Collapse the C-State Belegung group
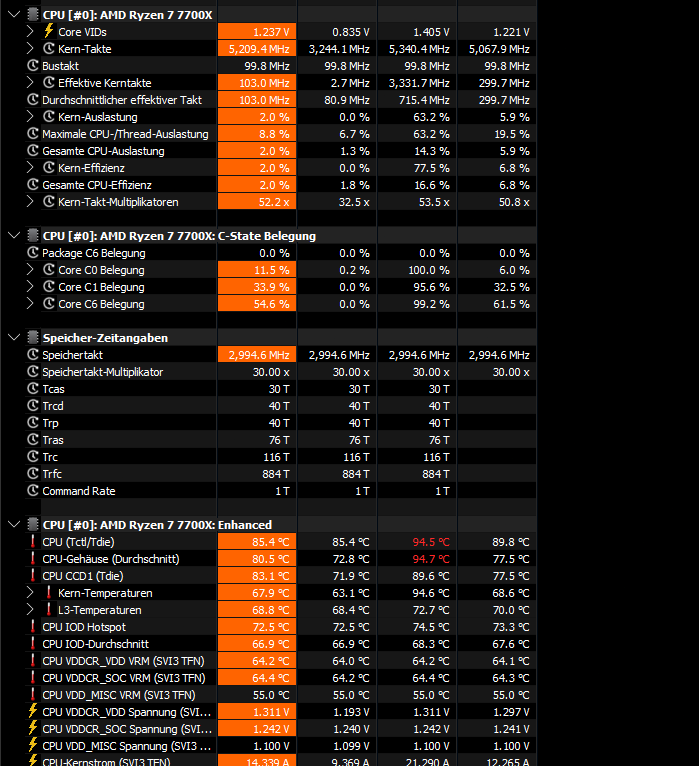699x766 pixels. (14, 235)
